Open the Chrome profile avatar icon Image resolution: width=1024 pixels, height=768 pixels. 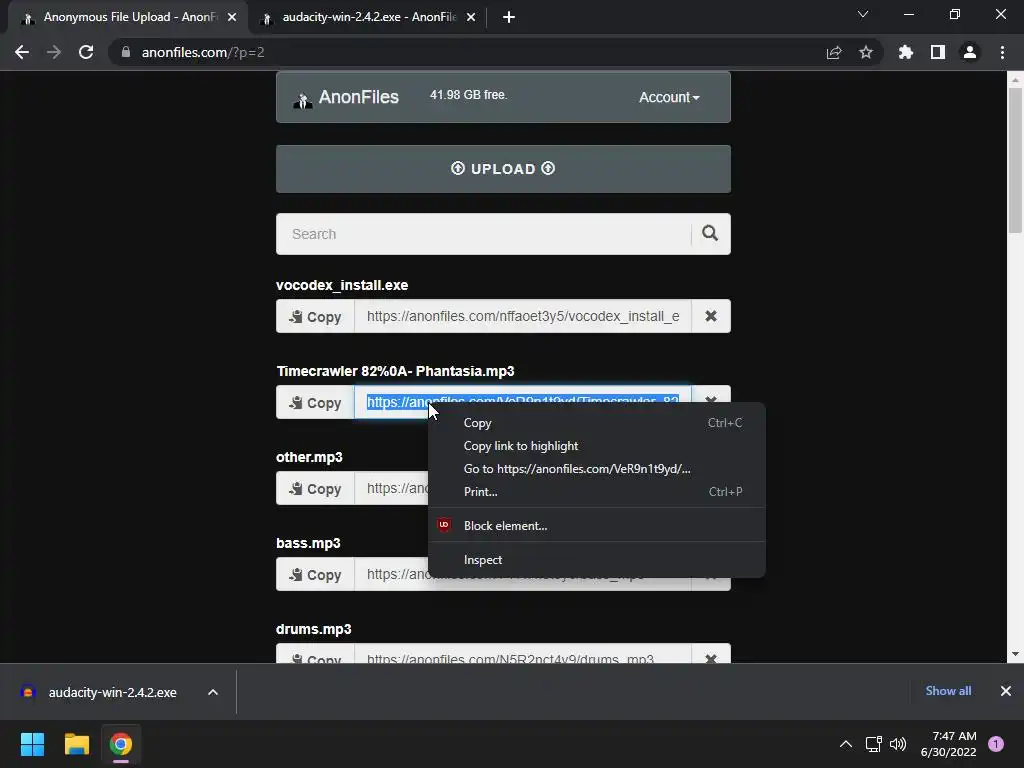point(970,52)
